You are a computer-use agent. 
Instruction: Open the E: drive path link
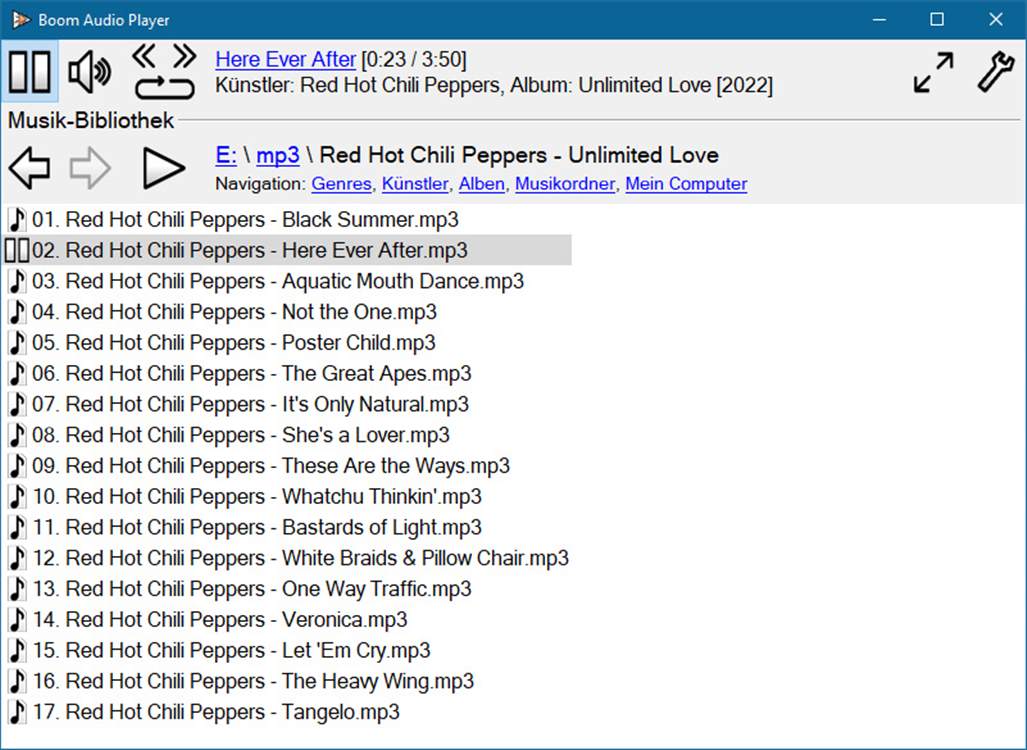(226, 155)
